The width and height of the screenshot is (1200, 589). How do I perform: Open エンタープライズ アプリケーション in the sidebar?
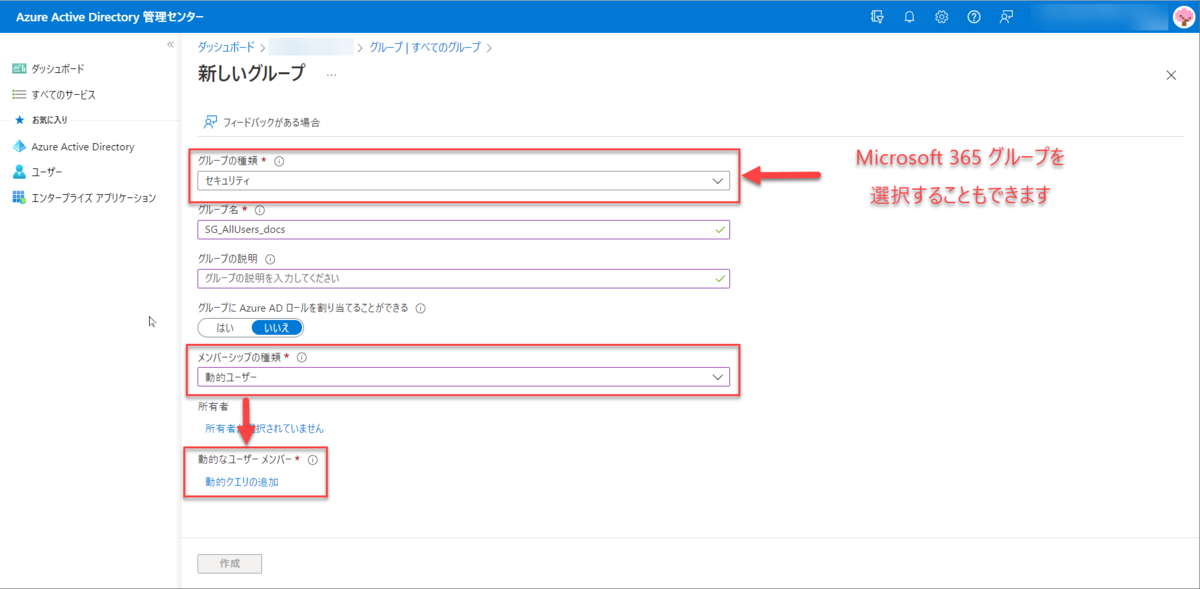coord(93,198)
